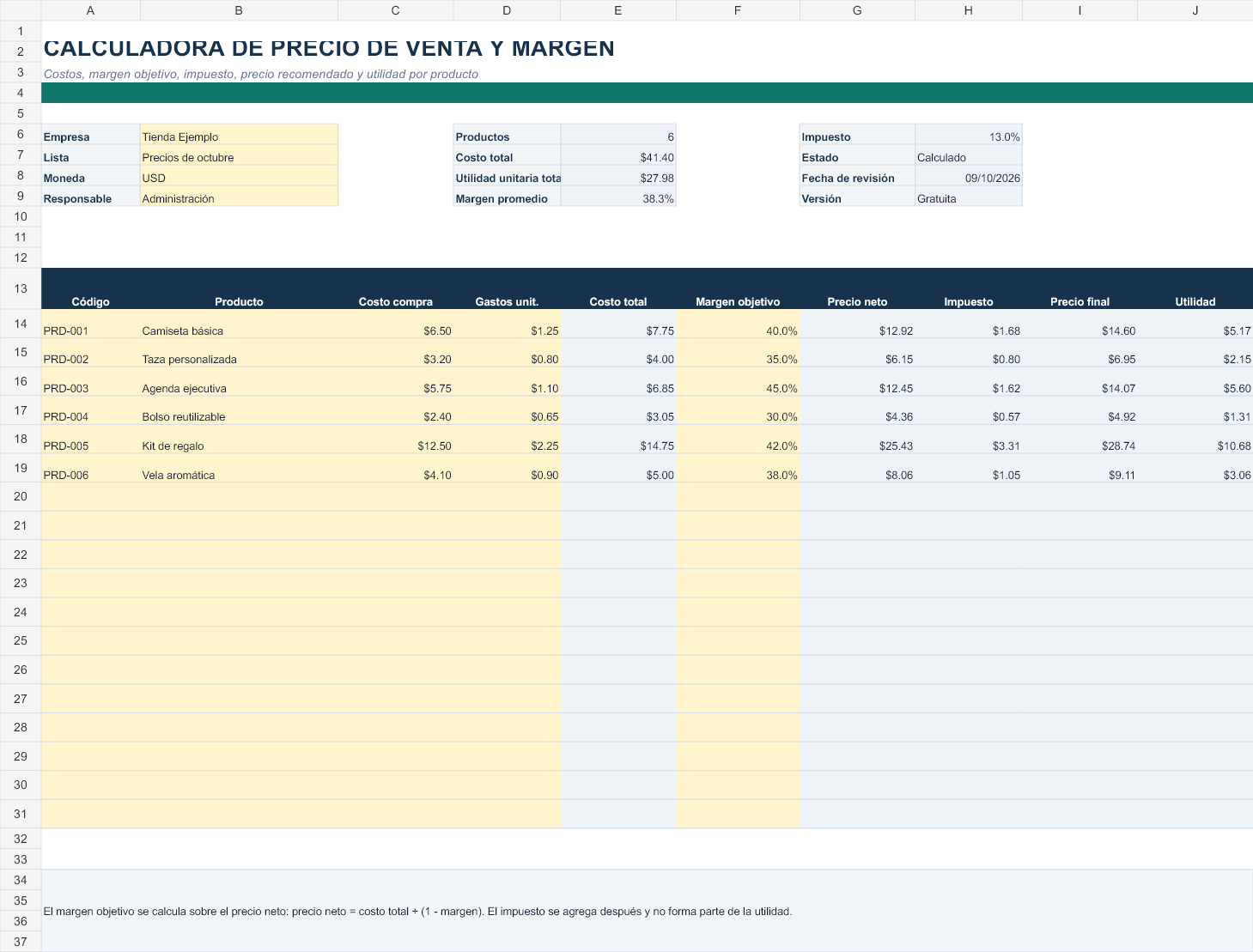Select the Moneda value 'USD'
The width and height of the screenshot is (1253, 952).
coord(239,176)
